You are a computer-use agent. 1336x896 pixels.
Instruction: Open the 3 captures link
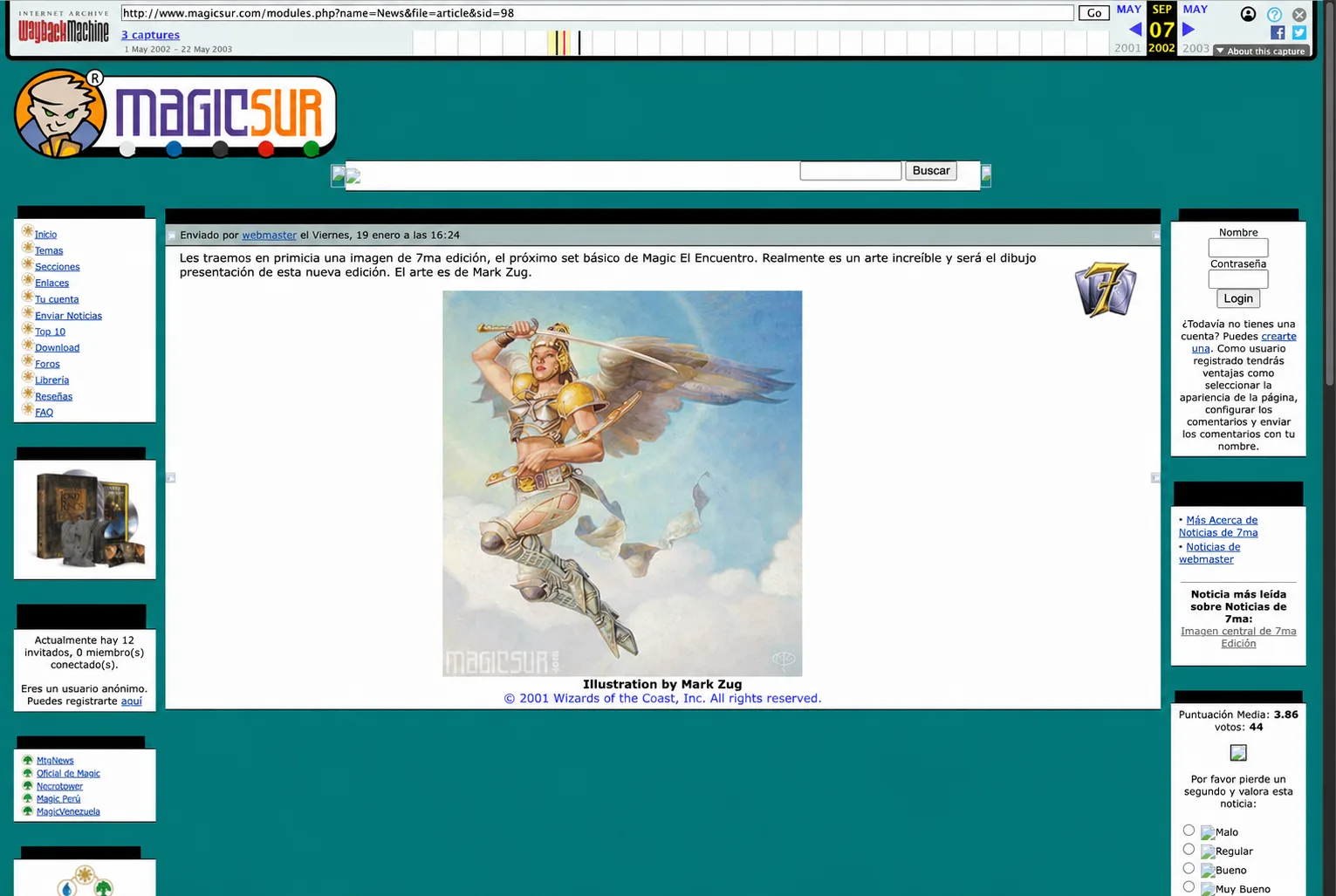pos(150,35)
